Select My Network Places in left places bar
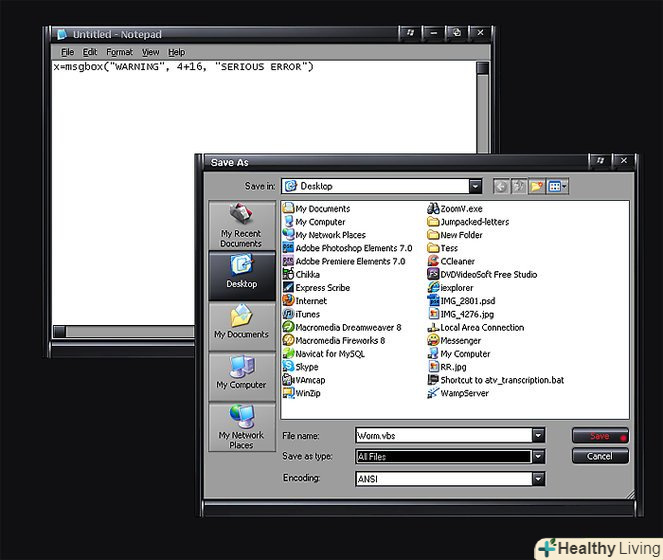The image size is (663, 560). pyautogui.click(x=241, y=426)
